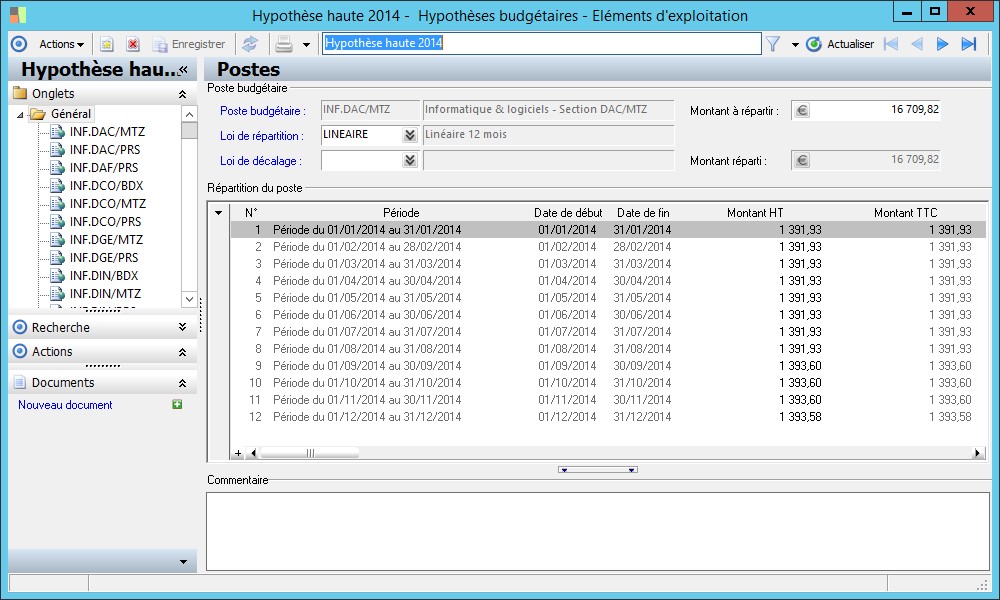This screenshot has width=1000, height=600.
Task: Click the printer icon in toolbar
Action: click(x=284, y=44)
